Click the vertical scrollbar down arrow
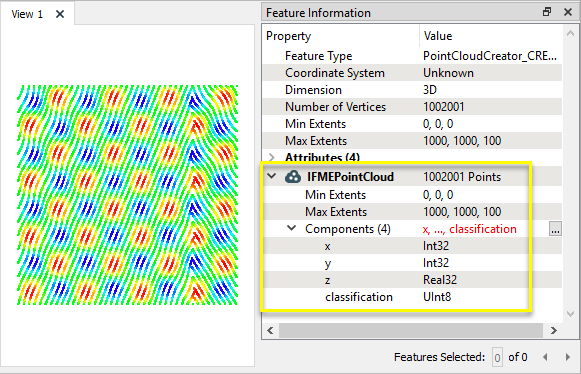 point(571,314)
